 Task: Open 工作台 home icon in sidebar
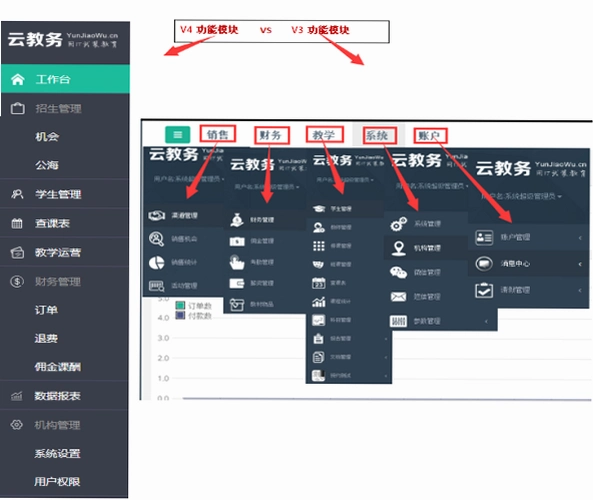pyautogui.click(x=17, y=79)
